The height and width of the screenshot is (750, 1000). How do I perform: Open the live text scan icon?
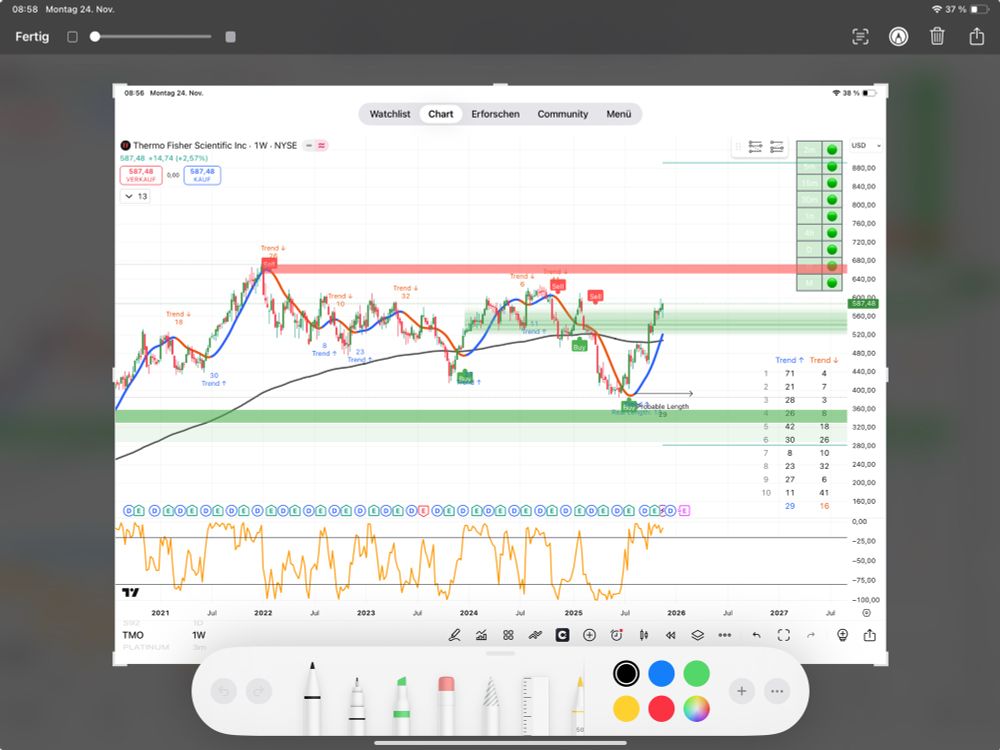pos(860,36)
